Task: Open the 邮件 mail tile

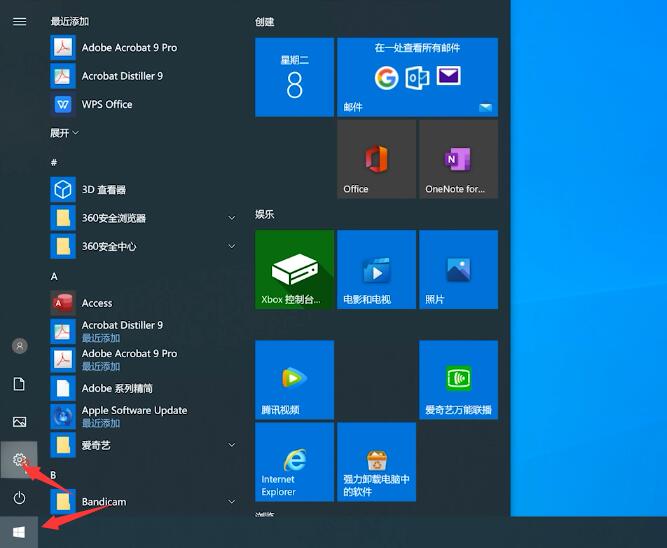Action: coord(417,77)
